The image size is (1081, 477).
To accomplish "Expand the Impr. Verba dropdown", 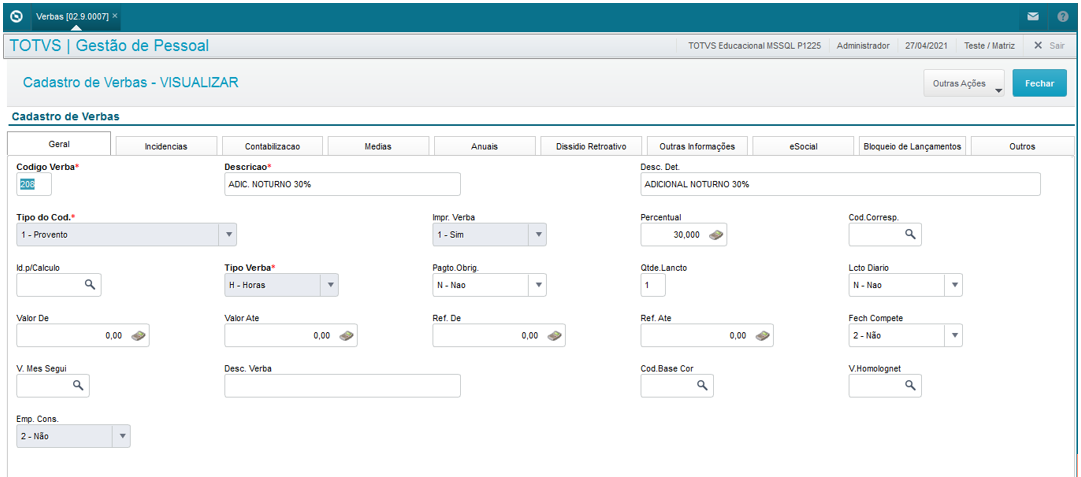I will [x=538, y=235].
